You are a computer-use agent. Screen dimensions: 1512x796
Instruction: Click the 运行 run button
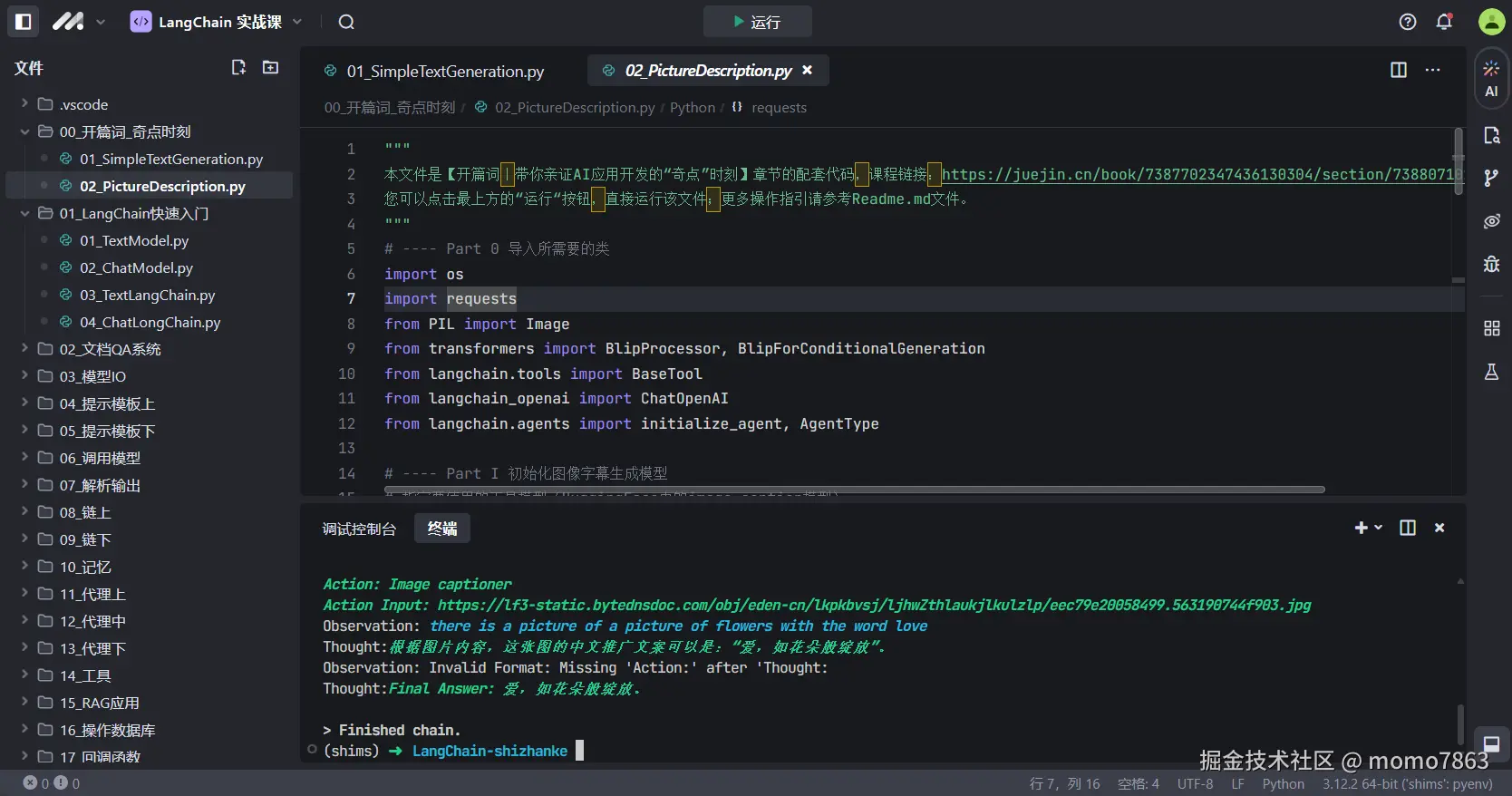point(757,22)
